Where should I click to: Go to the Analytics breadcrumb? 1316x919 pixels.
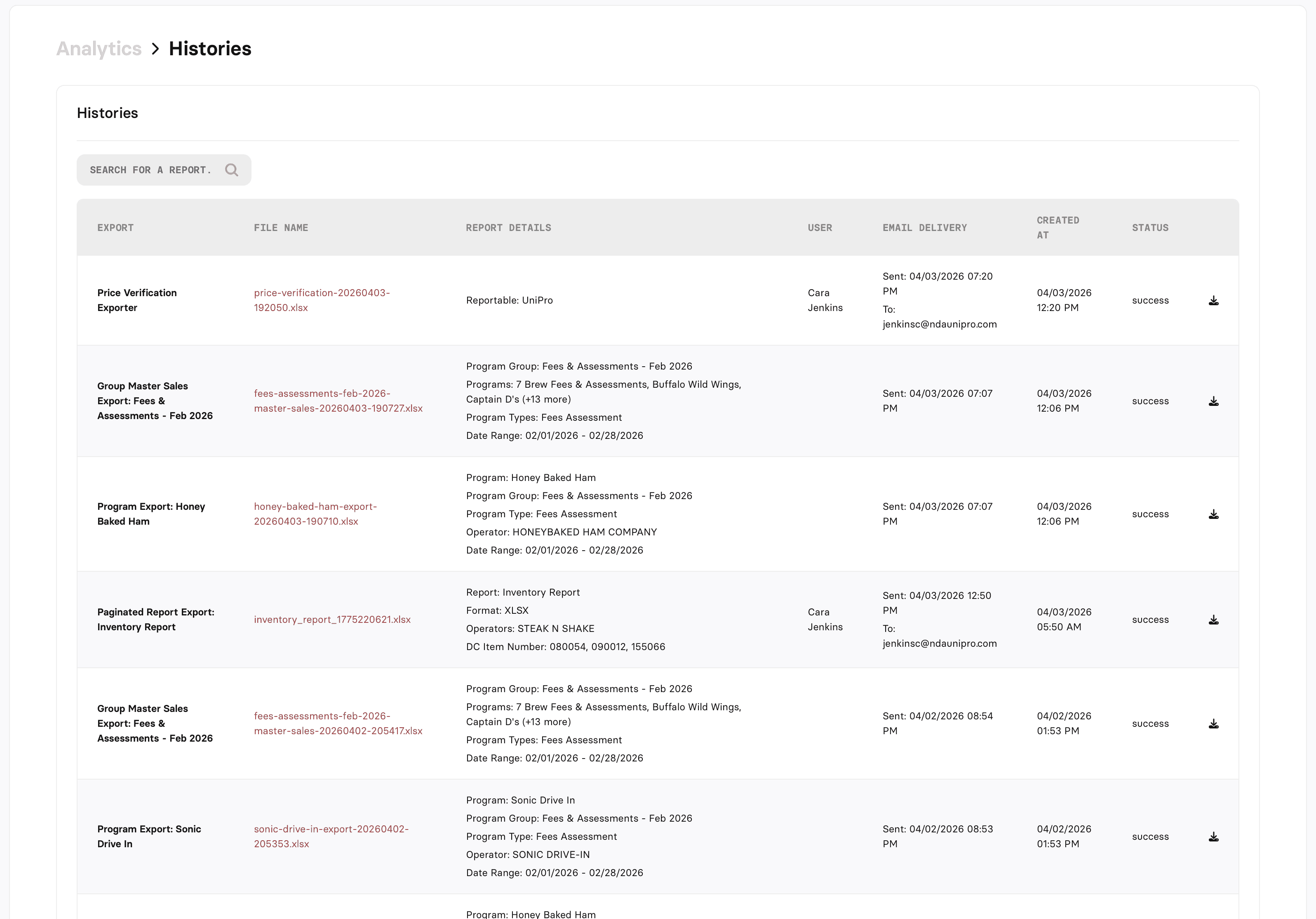99,49
